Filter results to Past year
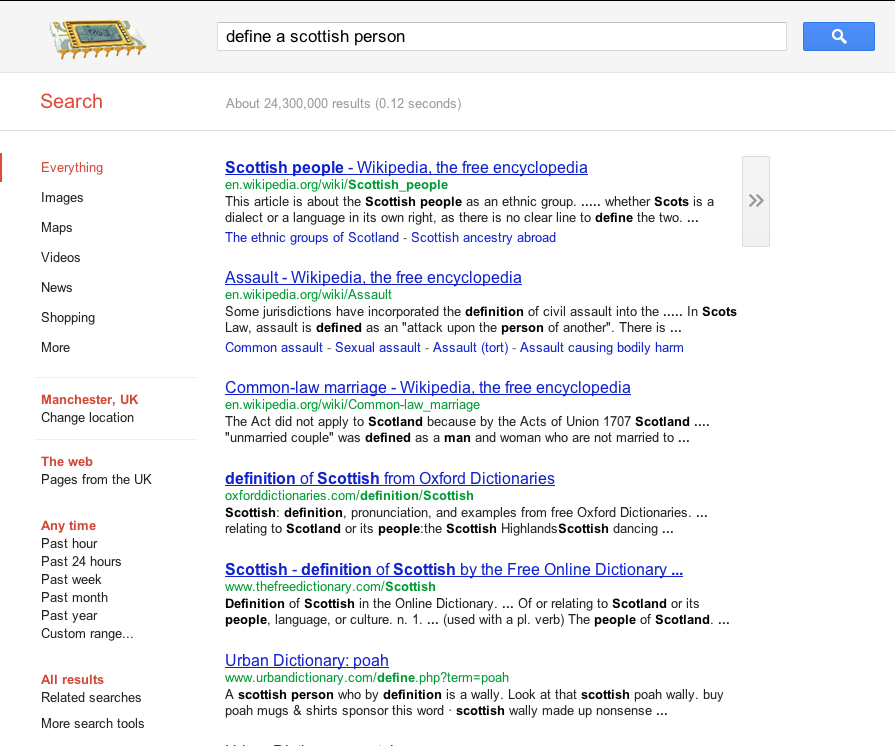Image resolution: width=895 pixels, height=746 pixels. (x=69, y=615)
